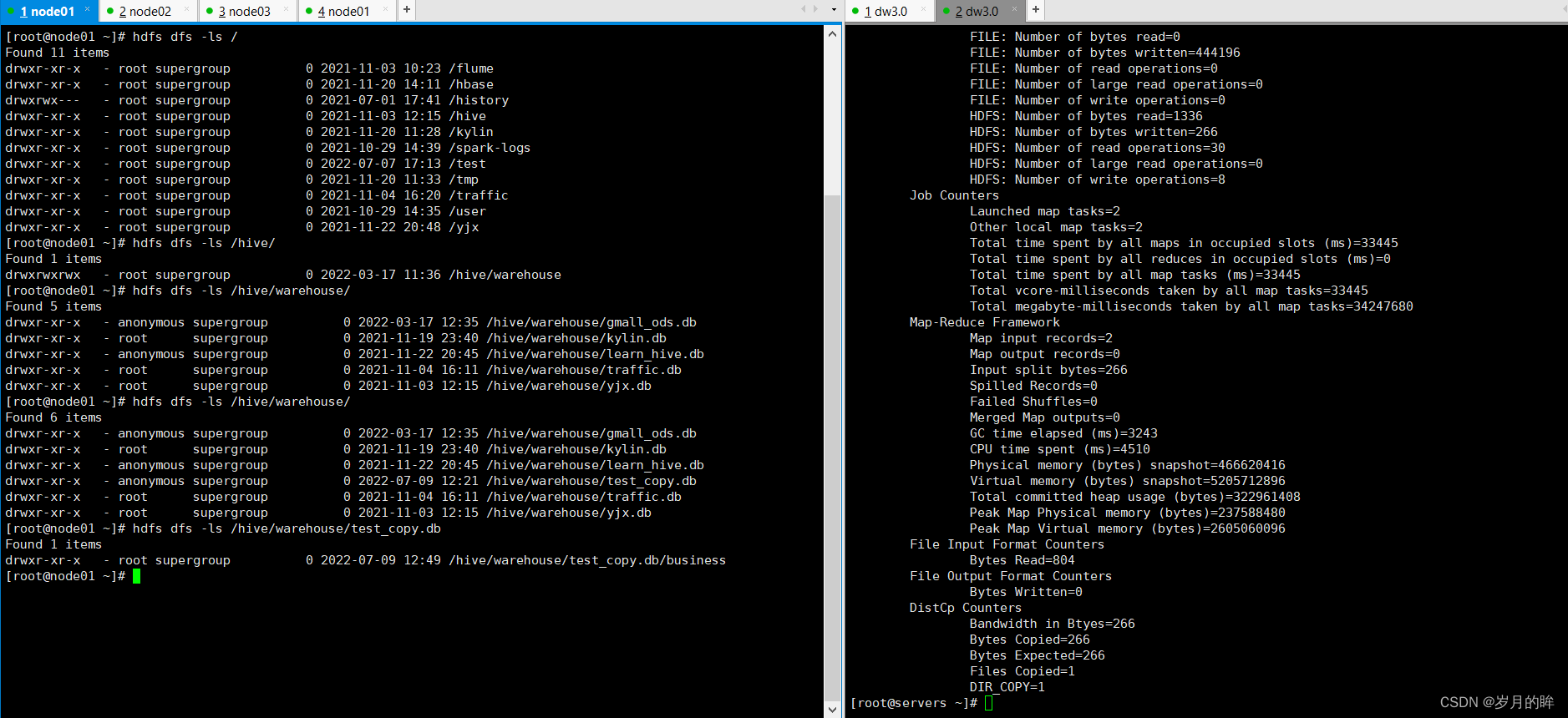Click right pane tab scroll-left arrow
This screenshot has height=718, width=1568.
1564,10
